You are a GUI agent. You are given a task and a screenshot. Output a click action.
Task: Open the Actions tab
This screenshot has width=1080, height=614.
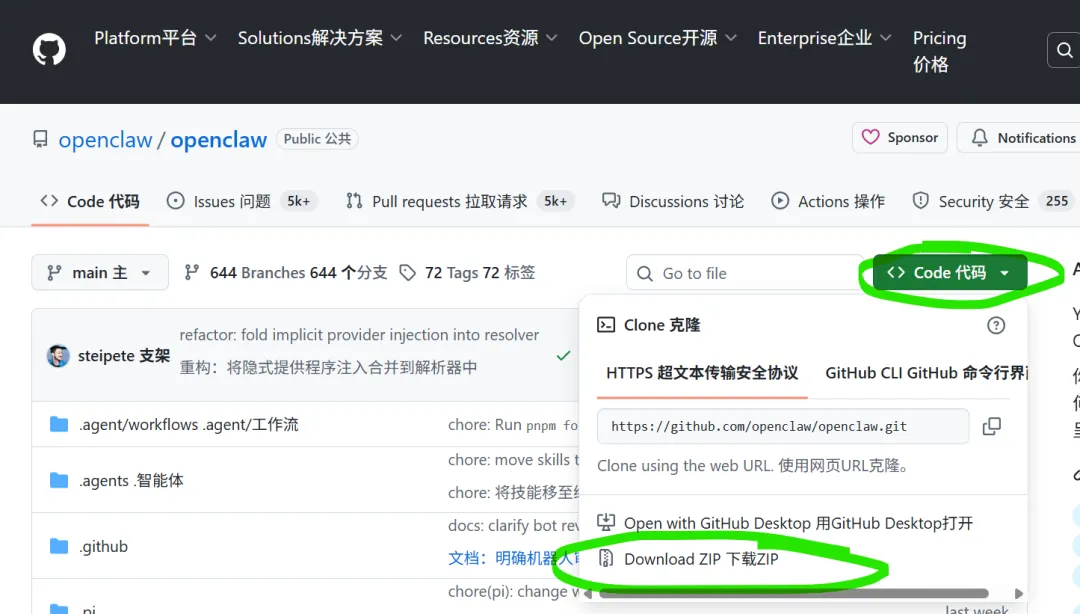828,201
